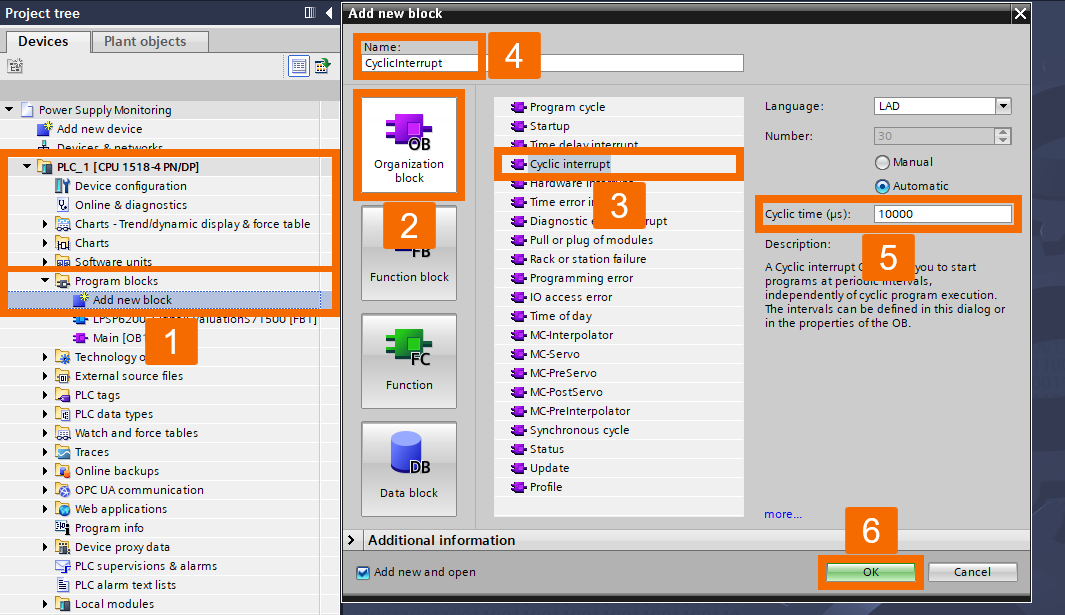Collapse the project tree with arrow icon
This screenshot has width=1065, height=615.
329,13
